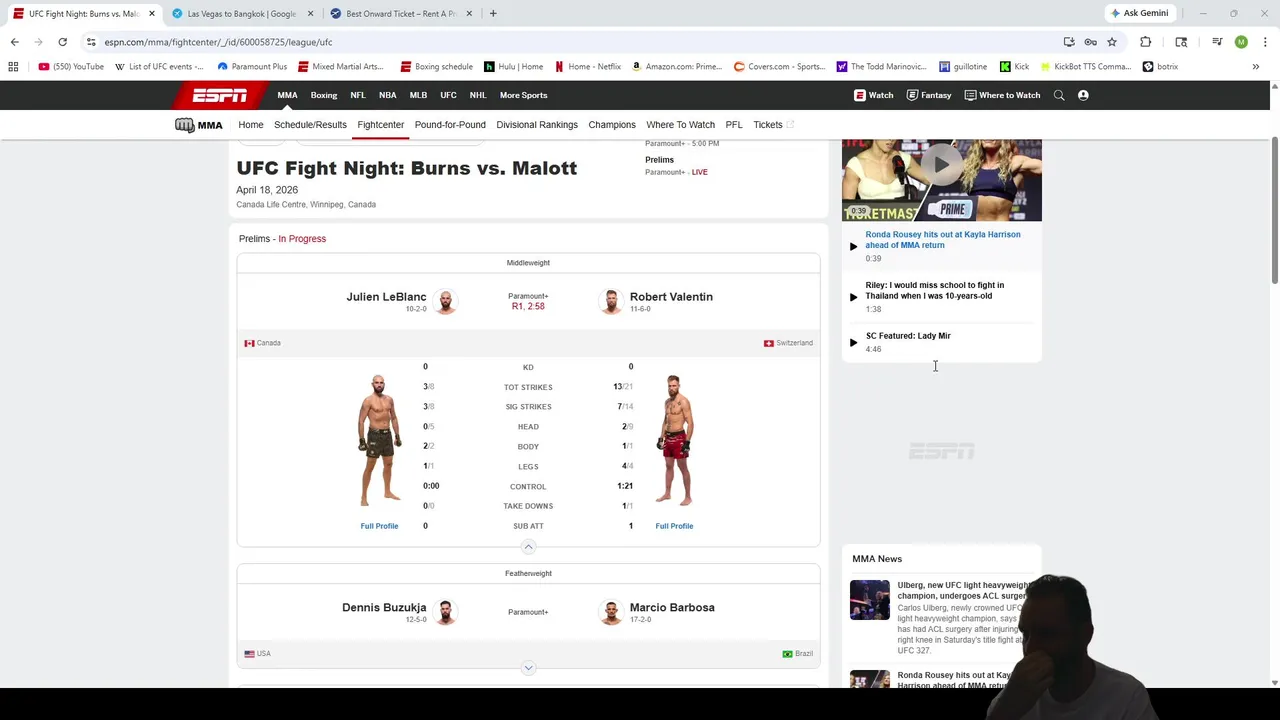Open the Fightcenter tab
This screenshot has width=1280, height=720.
[x=380, y=125]
